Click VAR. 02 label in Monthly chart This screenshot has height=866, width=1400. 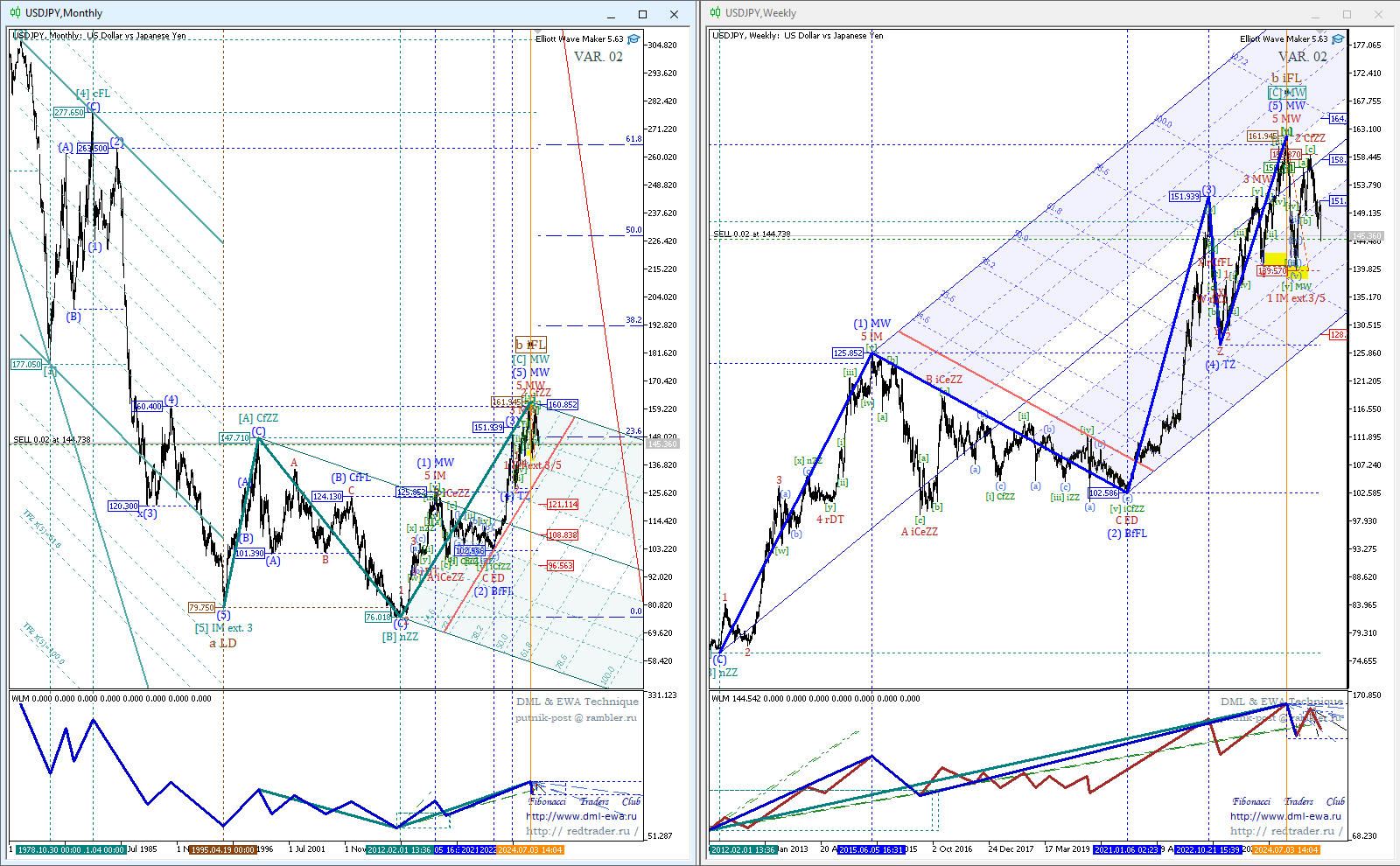(598, 57)
